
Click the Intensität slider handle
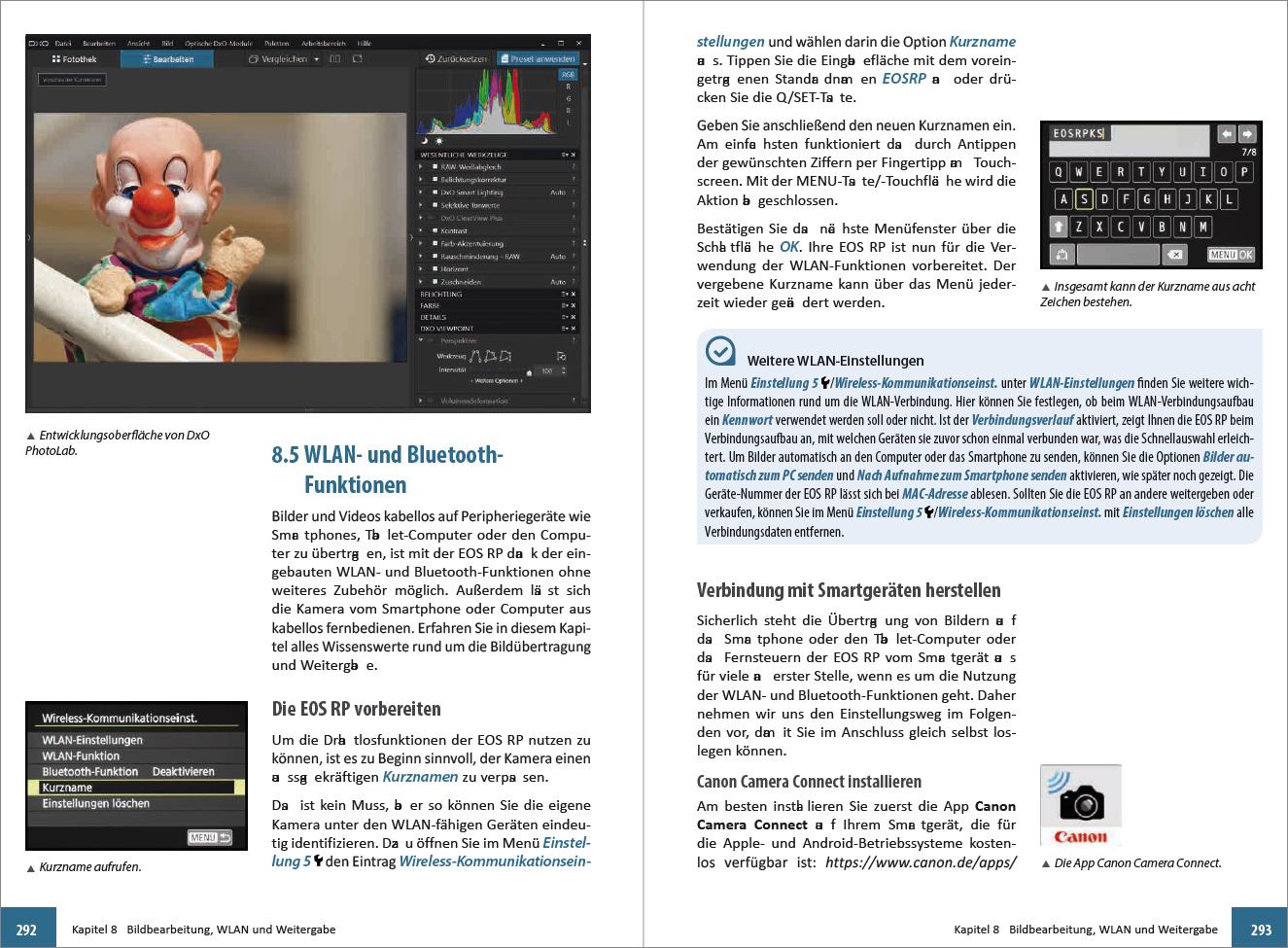(529, 371)
